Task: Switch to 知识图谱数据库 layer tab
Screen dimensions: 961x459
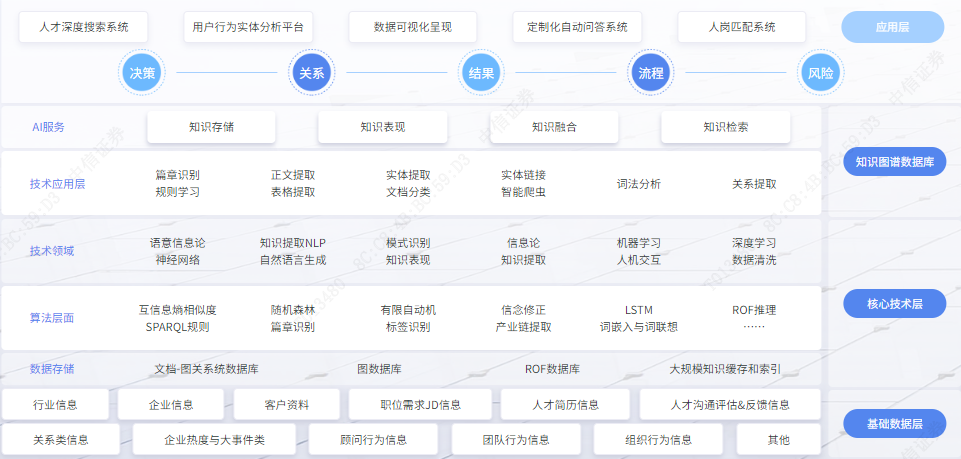Action: pyautogui.click(x=893, y=161)
